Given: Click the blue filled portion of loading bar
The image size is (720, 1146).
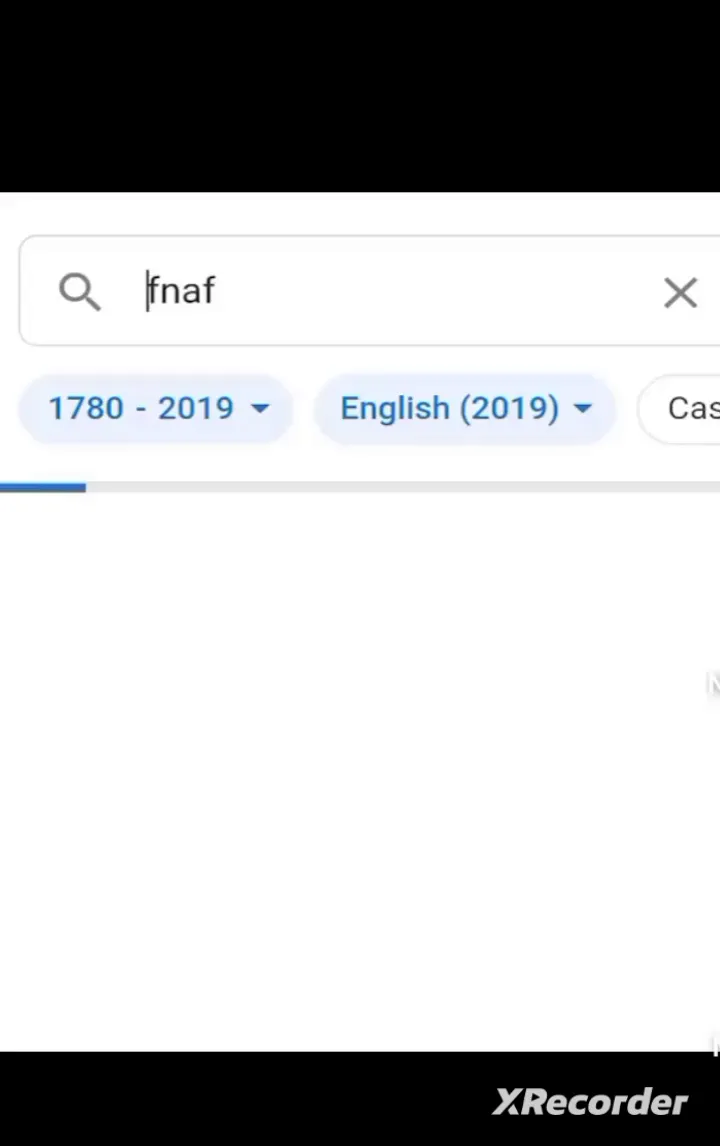Looking at the screenshot, I should coord(43,487).
